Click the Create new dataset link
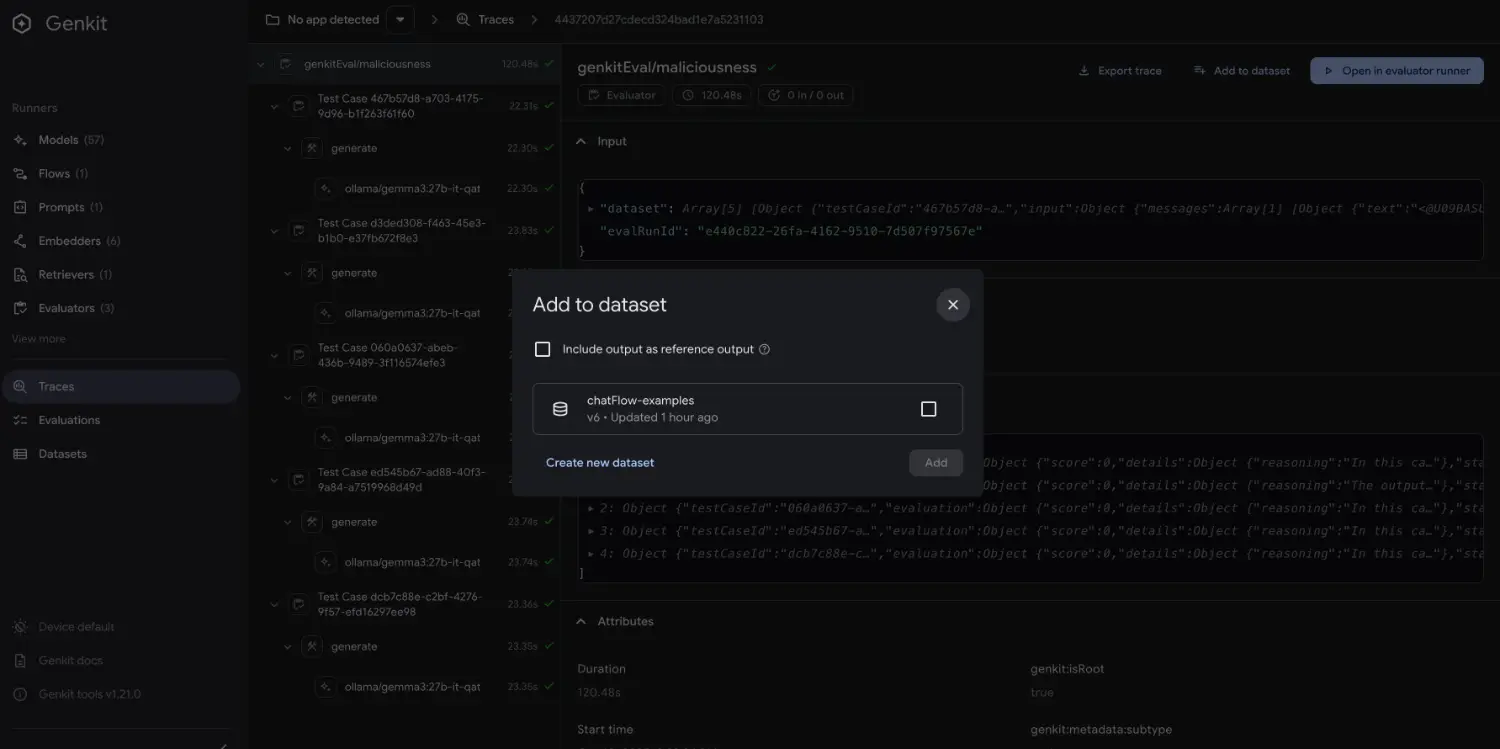 coord(600,463)
